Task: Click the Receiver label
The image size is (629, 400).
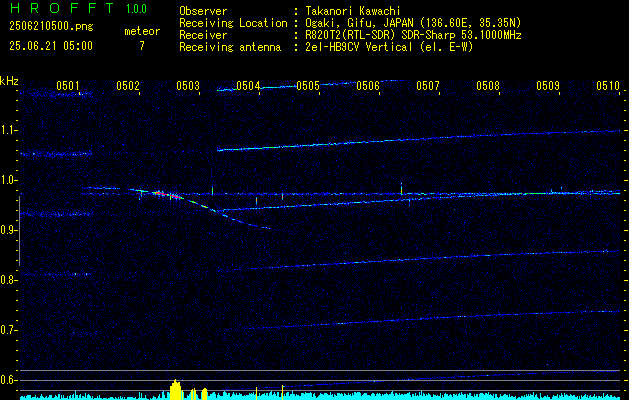Action: [x=203, y=35]
